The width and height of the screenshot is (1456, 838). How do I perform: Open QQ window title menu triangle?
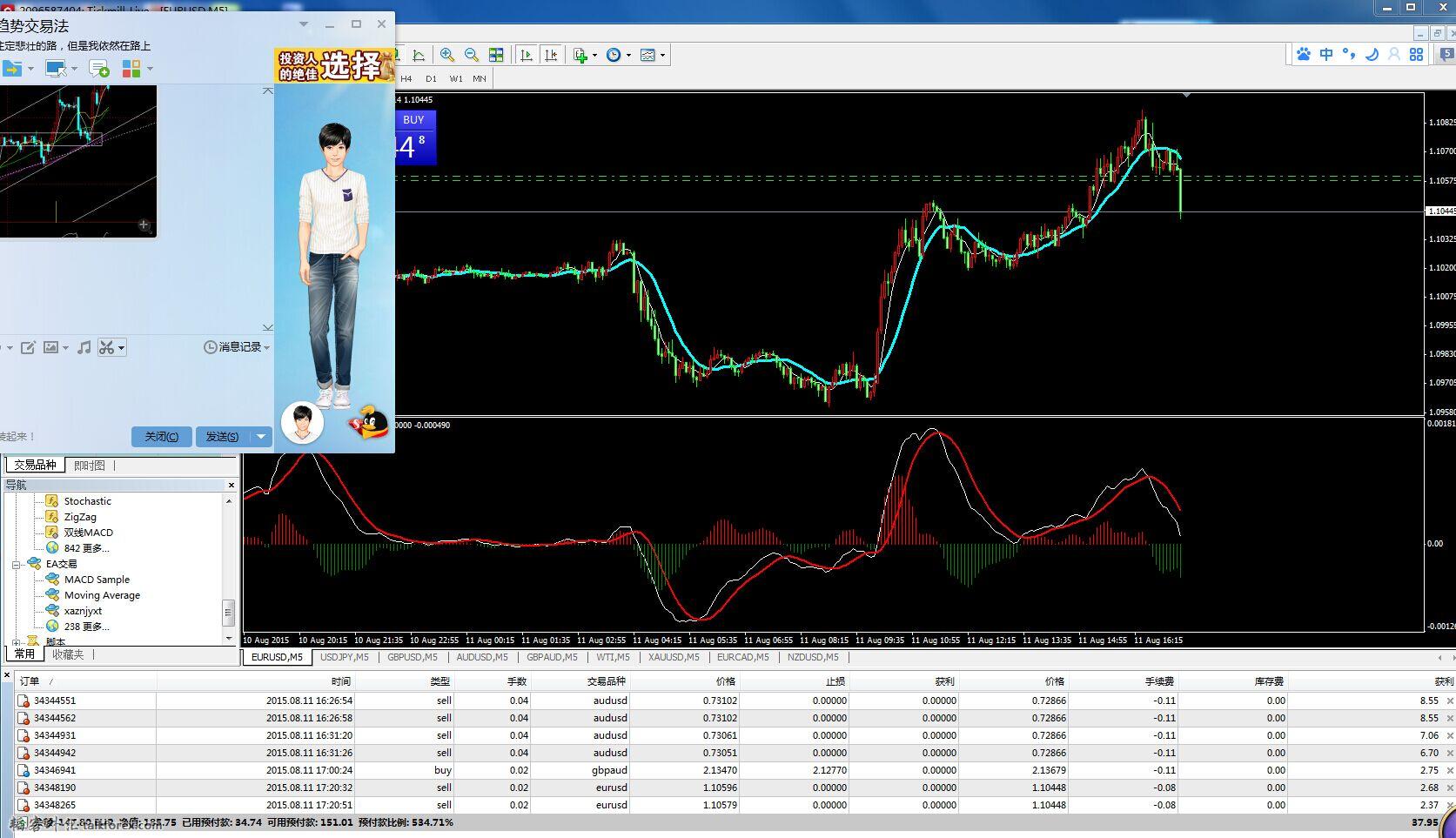[x=303, y=24]
